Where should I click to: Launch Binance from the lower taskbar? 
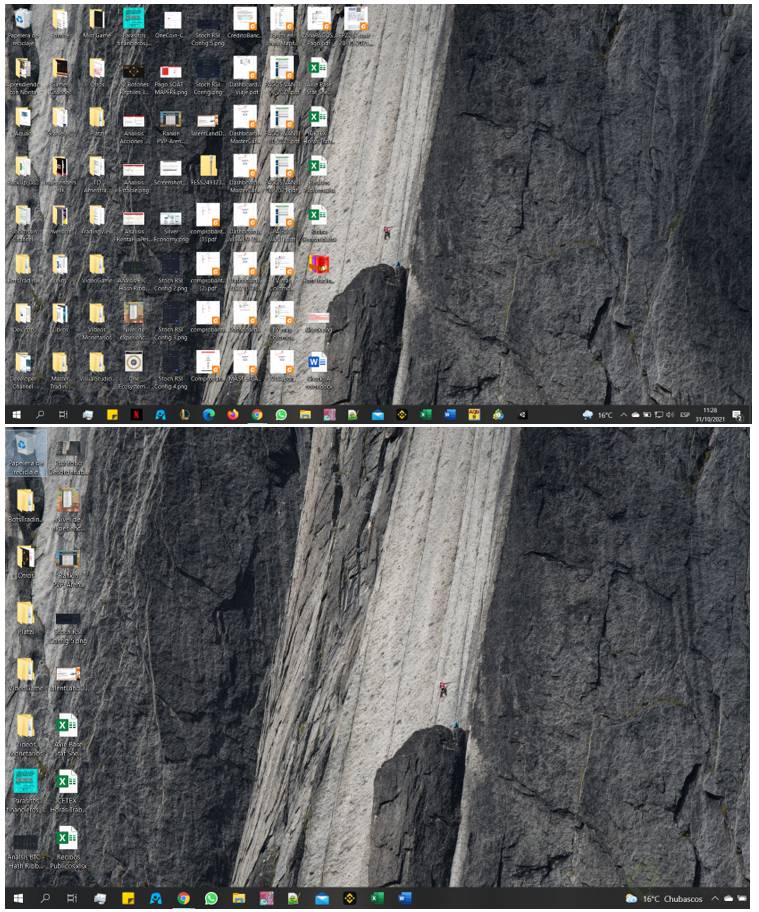349,898
